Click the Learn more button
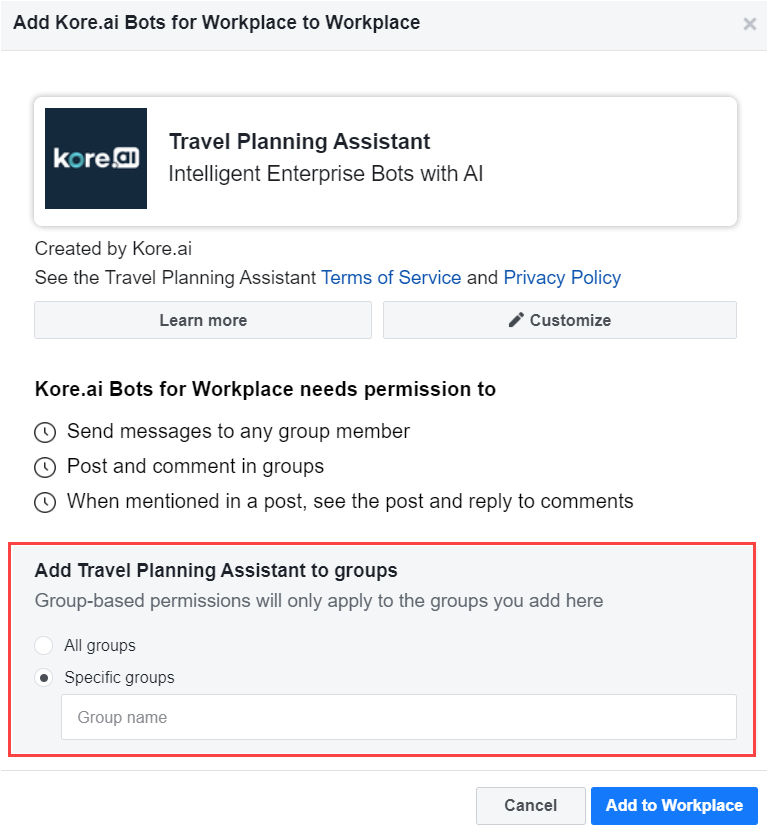Viewport: 768px width, 836px height. click(203, 320)
